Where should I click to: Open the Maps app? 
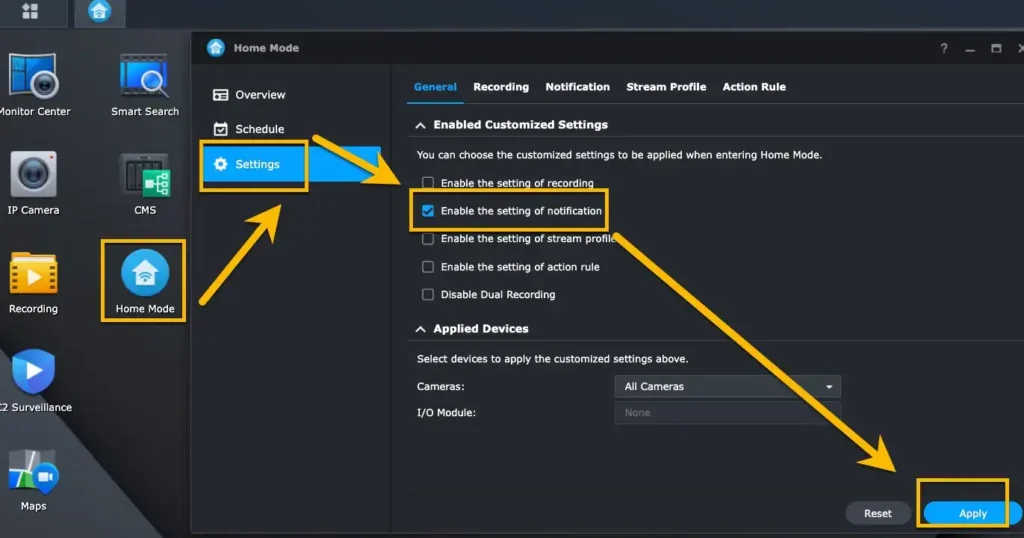[x=33, y=480]
